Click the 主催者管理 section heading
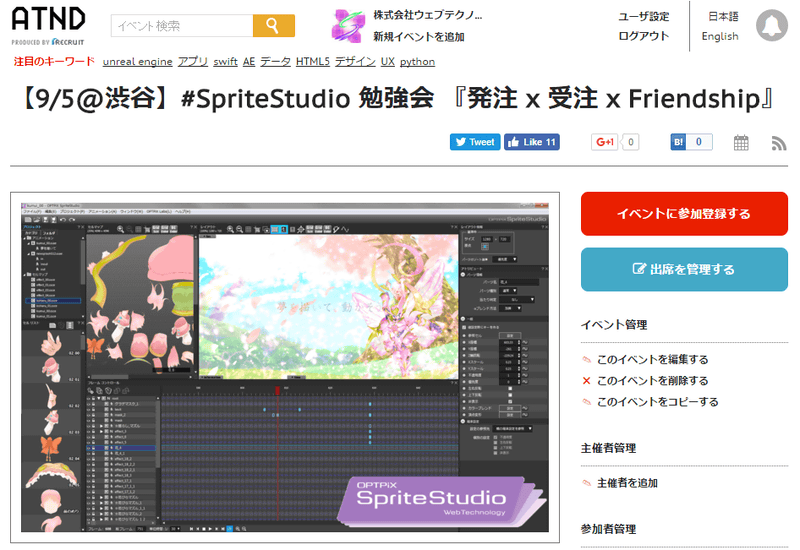The width and height of the screenshot is (800, 550). click(x=608, y=448)
